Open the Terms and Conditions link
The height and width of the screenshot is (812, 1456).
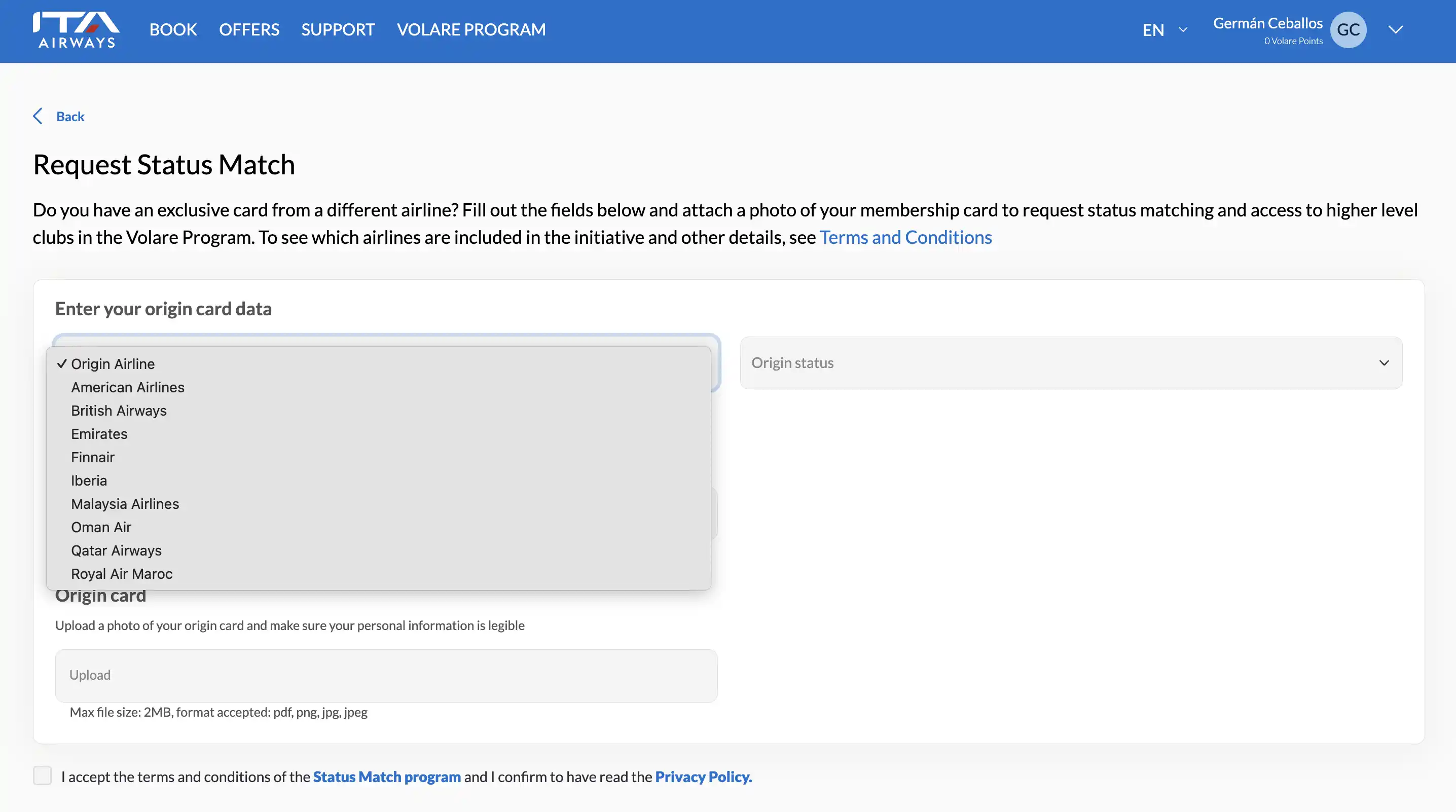click(905, 237)
